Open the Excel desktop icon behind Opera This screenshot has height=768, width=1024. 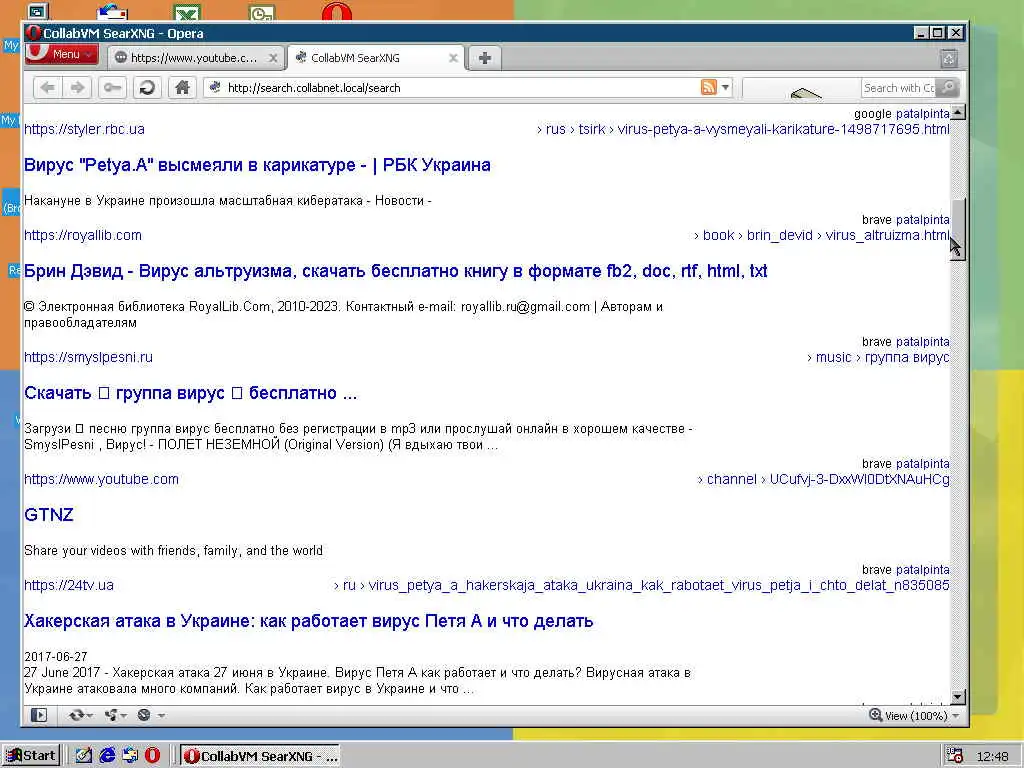tap(187, 12)
